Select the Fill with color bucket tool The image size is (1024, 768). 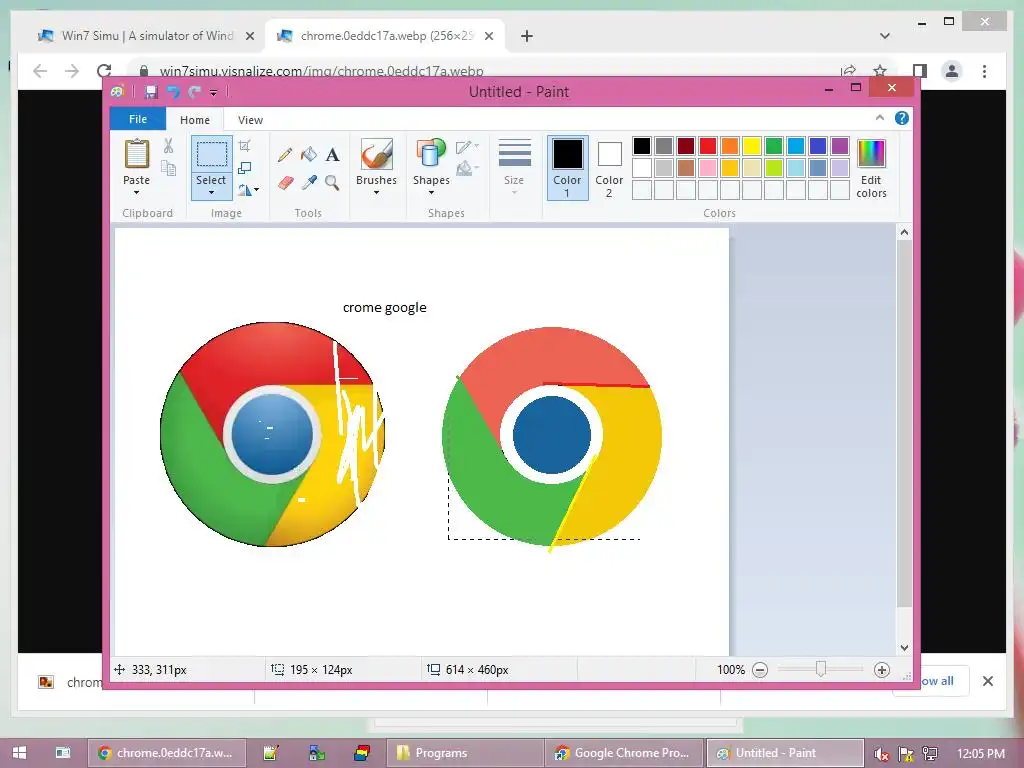pos(309,155)
